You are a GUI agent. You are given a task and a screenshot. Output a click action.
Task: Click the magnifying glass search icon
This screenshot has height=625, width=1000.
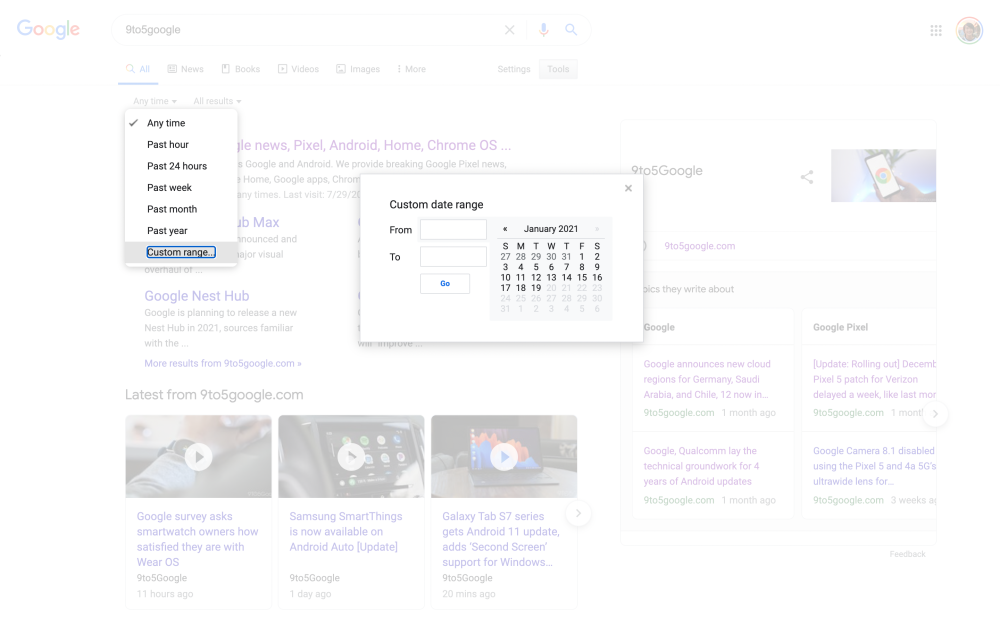(x=571, y=30)
